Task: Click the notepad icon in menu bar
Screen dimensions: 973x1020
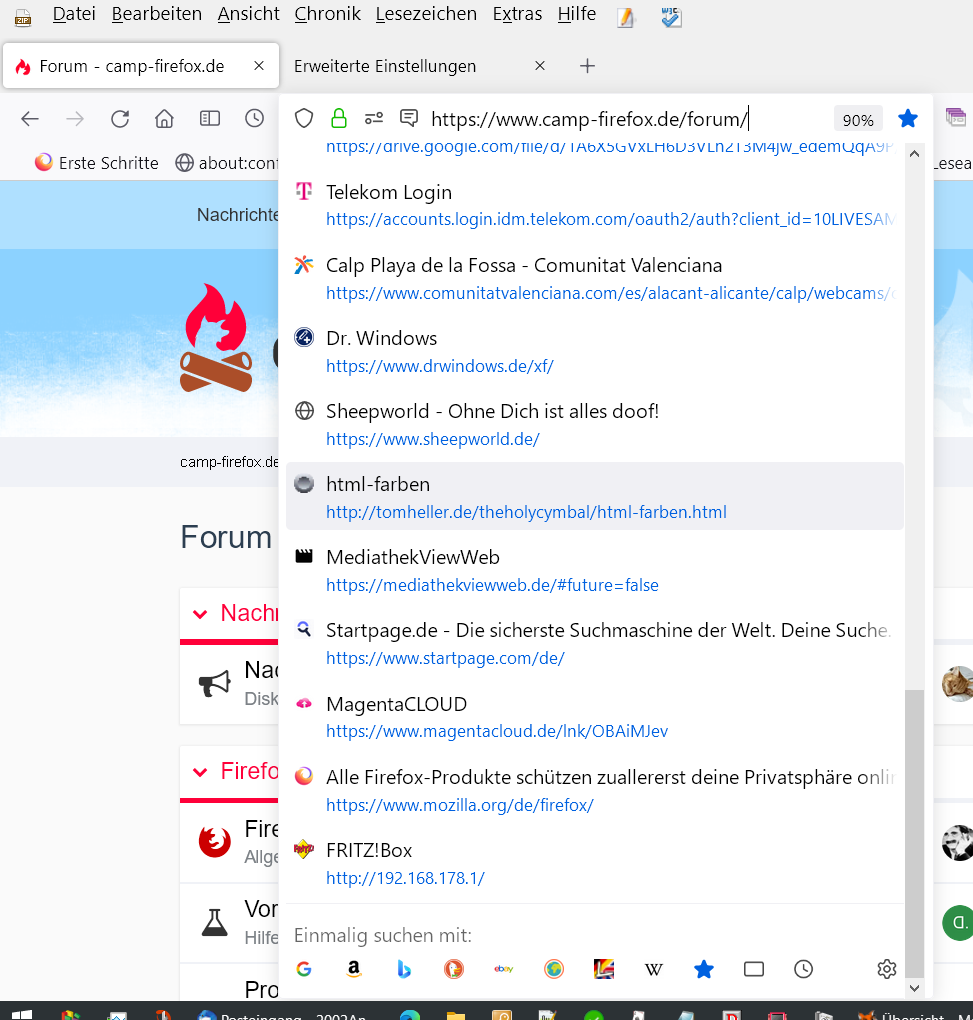Action: tap(626, 18)
